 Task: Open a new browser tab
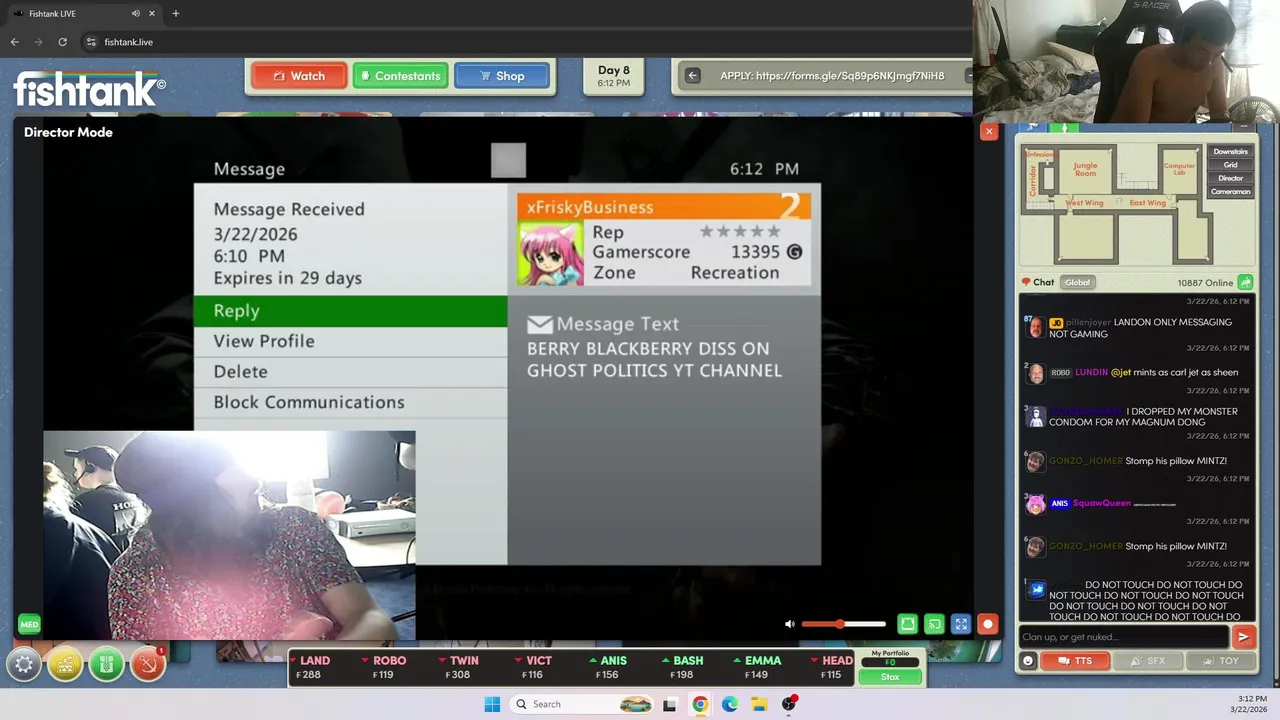(x=175, y=13)
